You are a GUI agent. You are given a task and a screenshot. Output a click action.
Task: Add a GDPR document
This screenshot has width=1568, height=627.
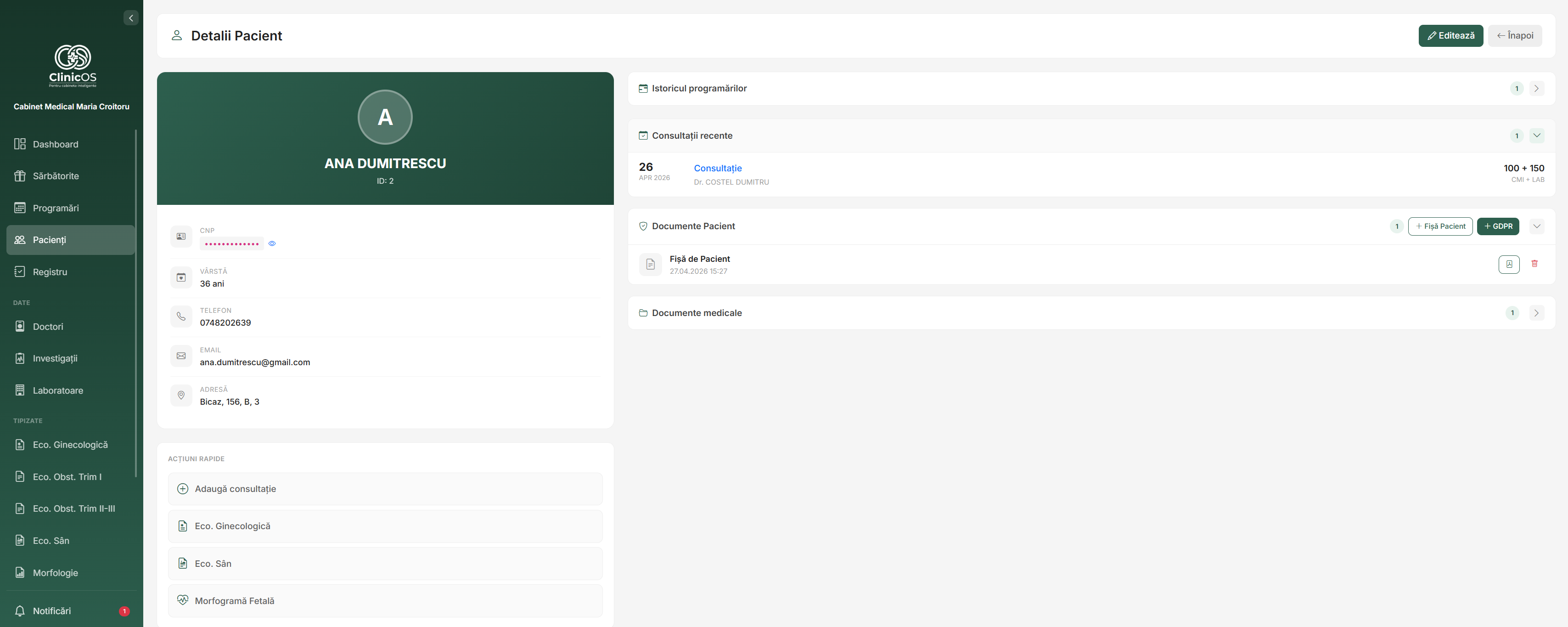click(x=1498, y=226)
